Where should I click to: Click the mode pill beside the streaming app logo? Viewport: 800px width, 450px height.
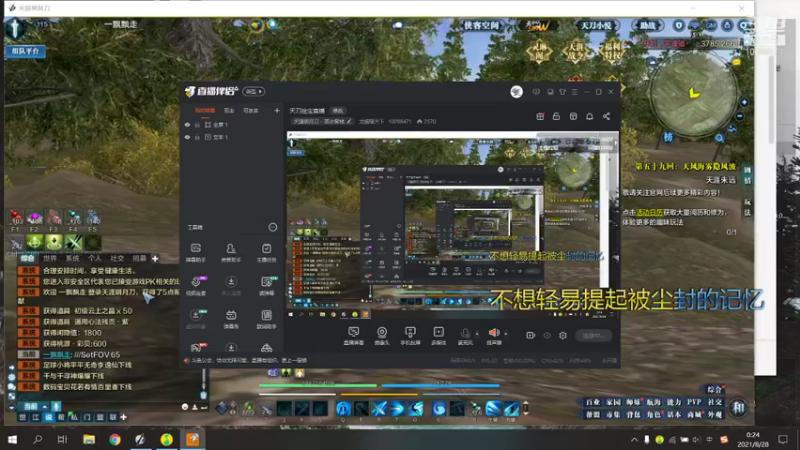[x=254, y=92]
